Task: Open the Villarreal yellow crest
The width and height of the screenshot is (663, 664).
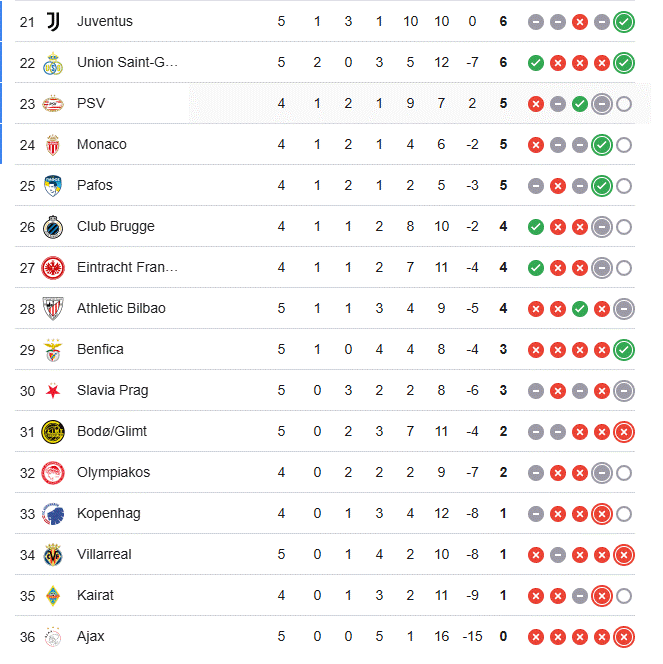Action: pos(52,554)
